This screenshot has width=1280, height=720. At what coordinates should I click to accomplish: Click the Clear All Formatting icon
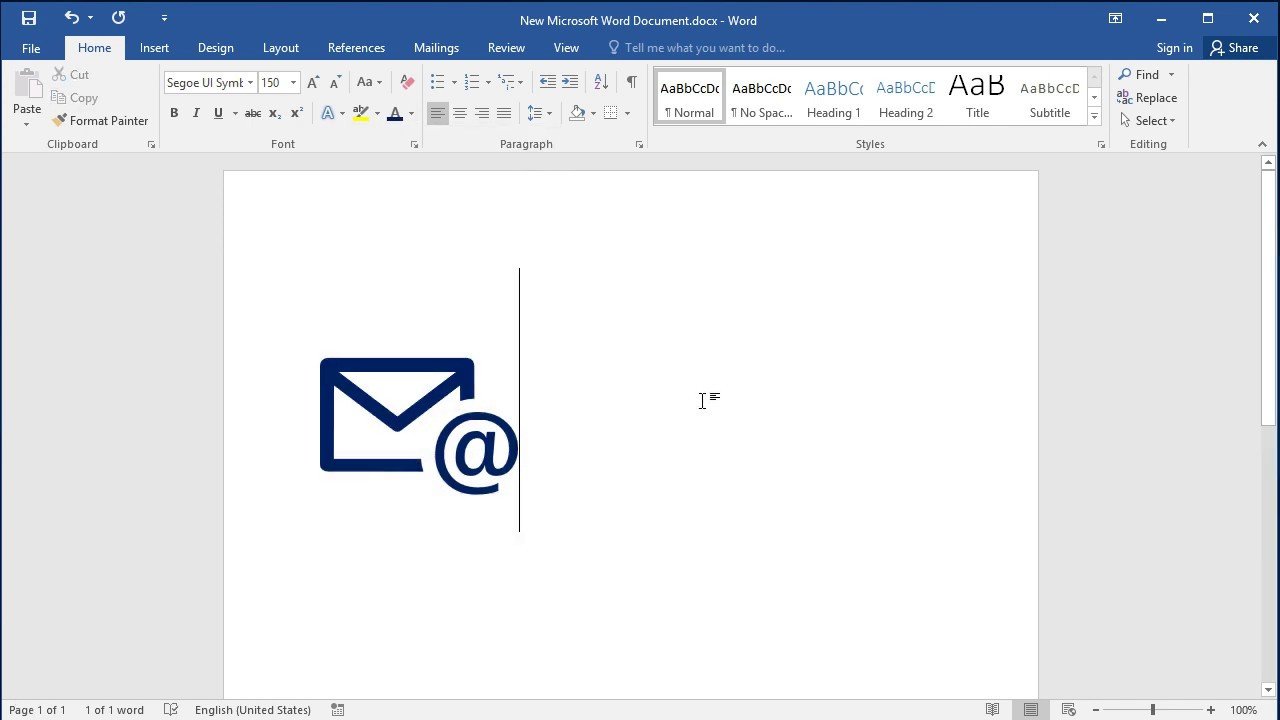[407, 82]
